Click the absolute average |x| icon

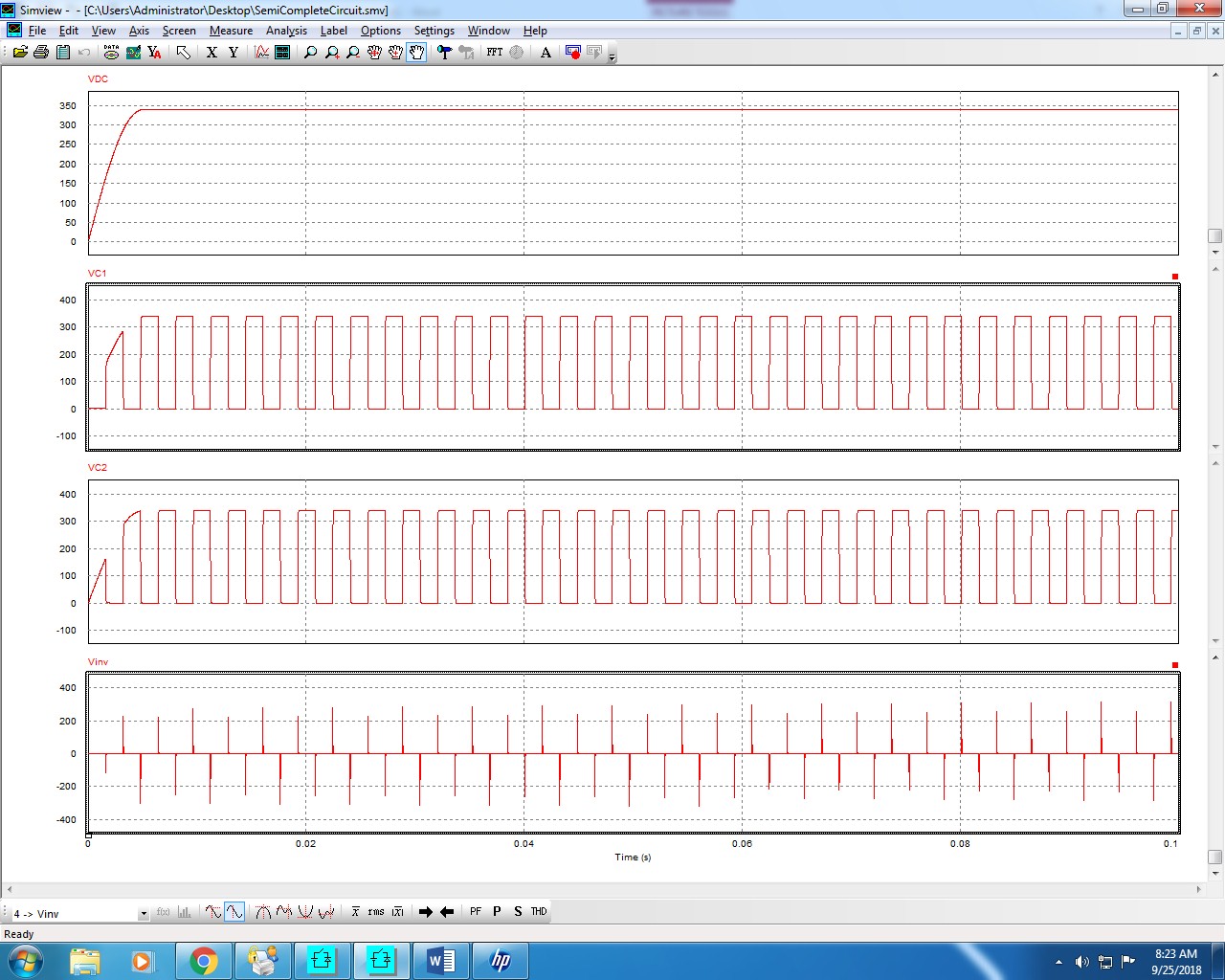pyautogui.click(x=397, y=912)
